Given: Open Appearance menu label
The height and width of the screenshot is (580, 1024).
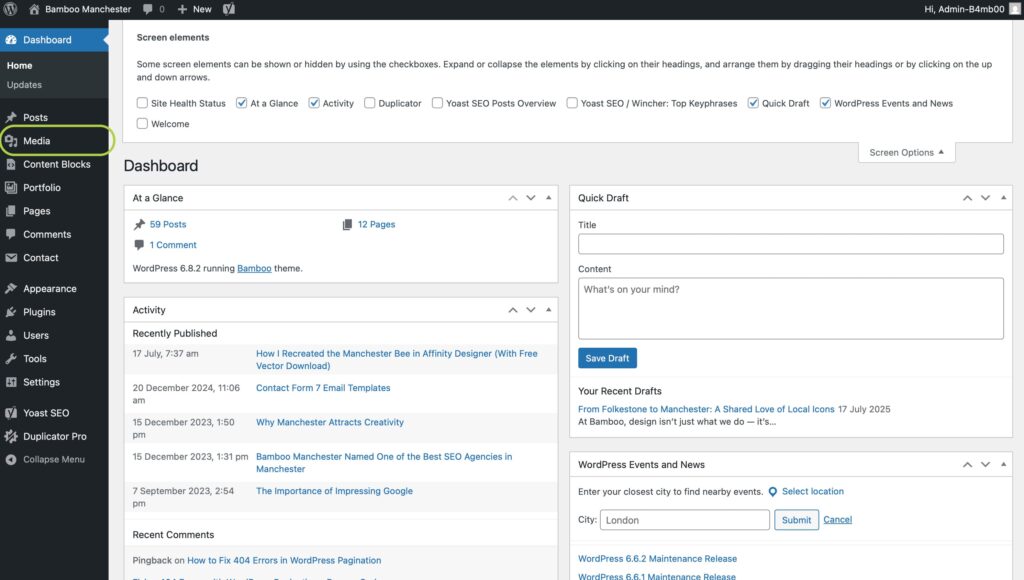Looking at the screenshot, I should [50, 289].
